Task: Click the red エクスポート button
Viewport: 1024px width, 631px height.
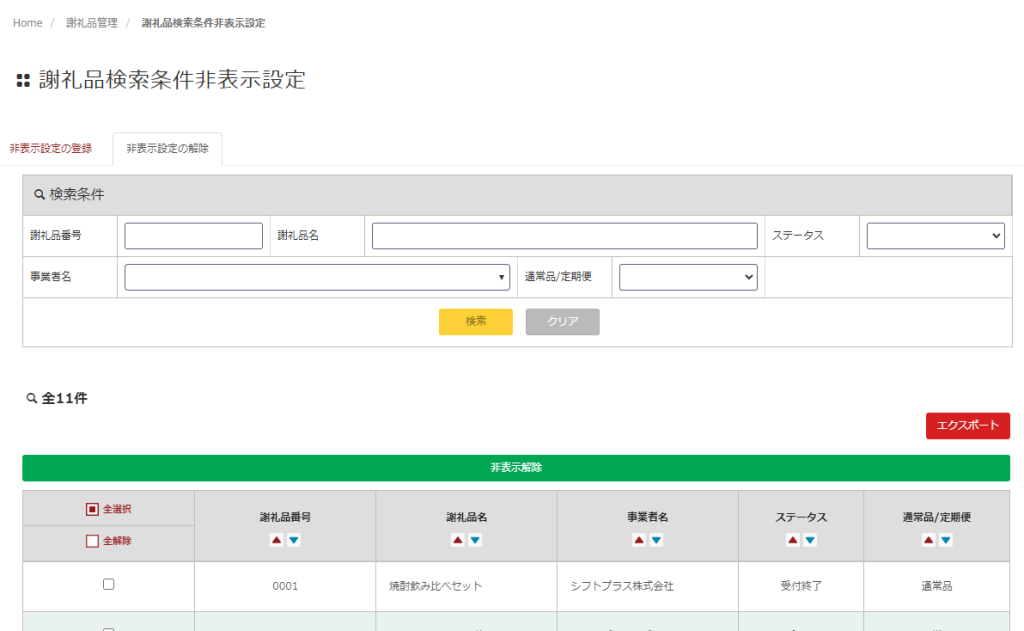Action: tap(967, 426)
